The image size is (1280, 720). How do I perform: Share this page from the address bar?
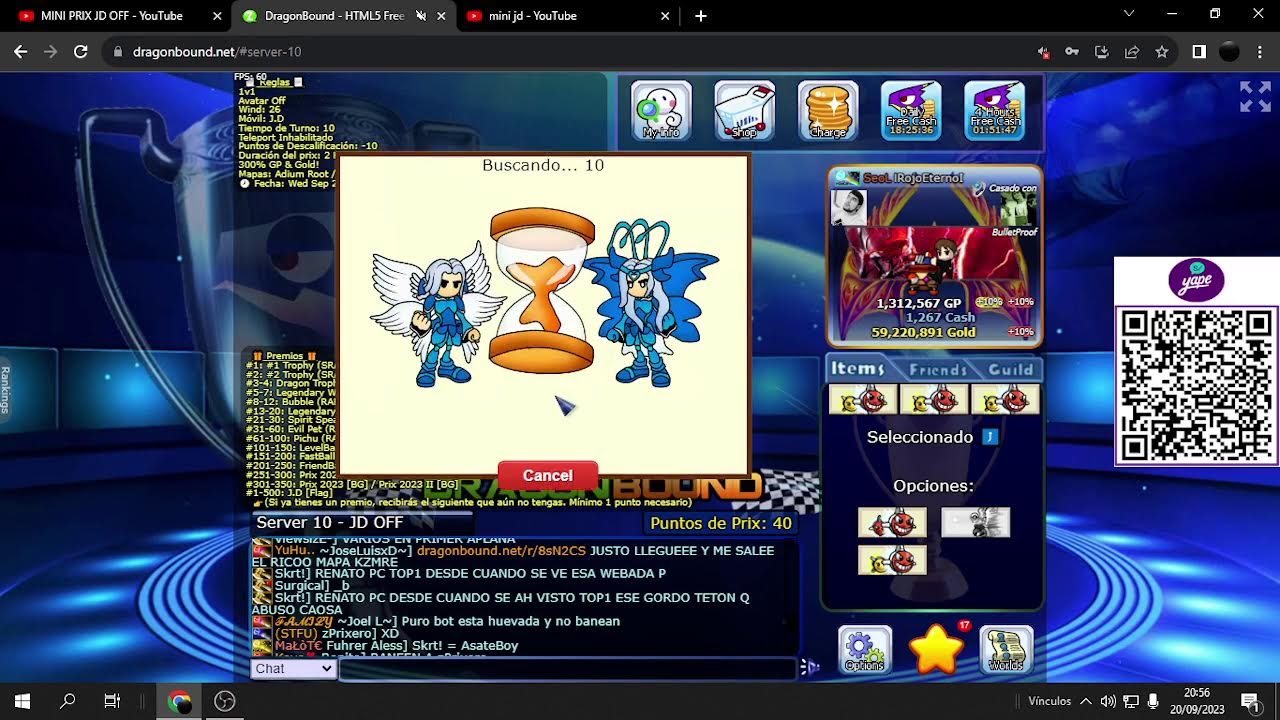1132,52
